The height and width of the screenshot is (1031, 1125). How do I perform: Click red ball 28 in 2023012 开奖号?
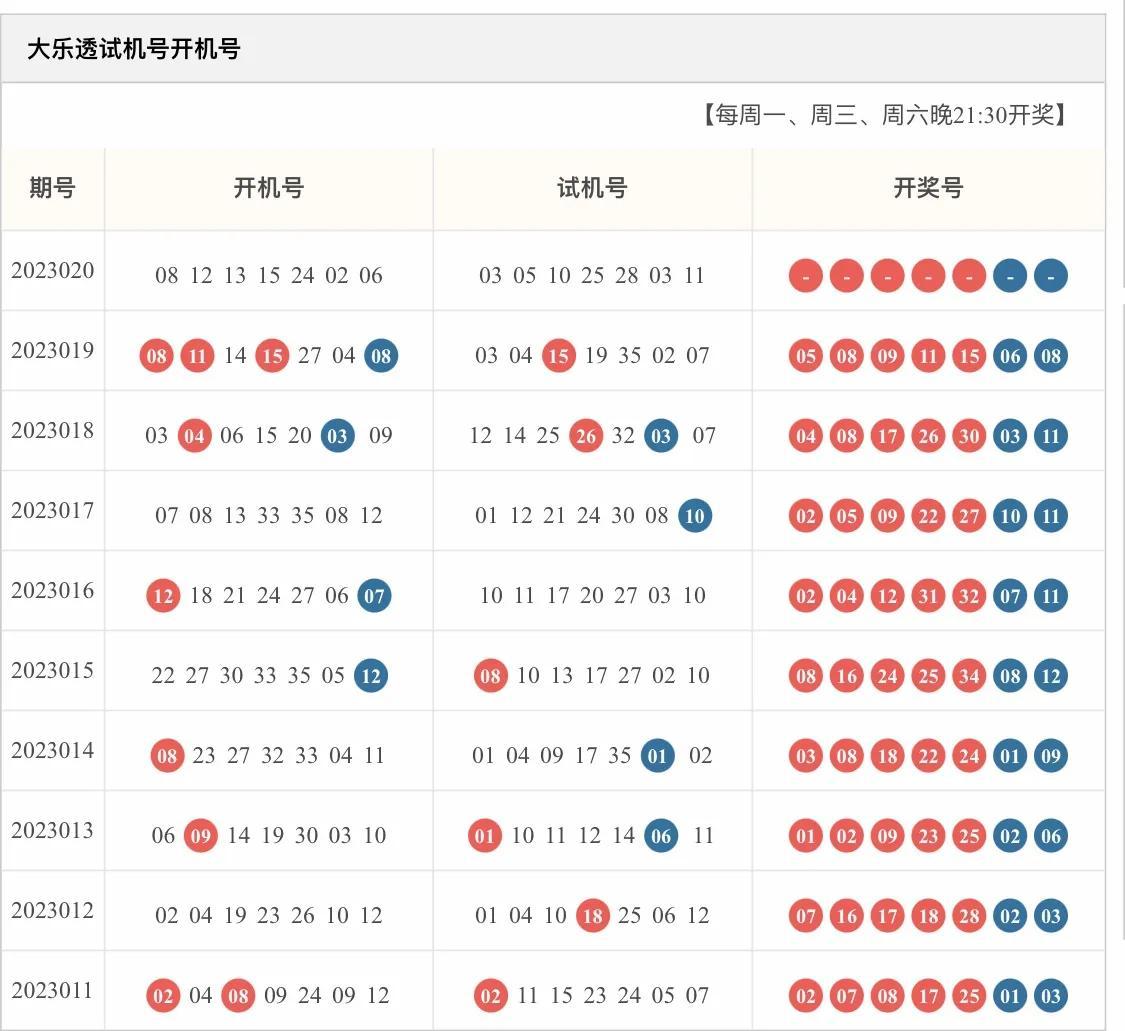(969, 915)
